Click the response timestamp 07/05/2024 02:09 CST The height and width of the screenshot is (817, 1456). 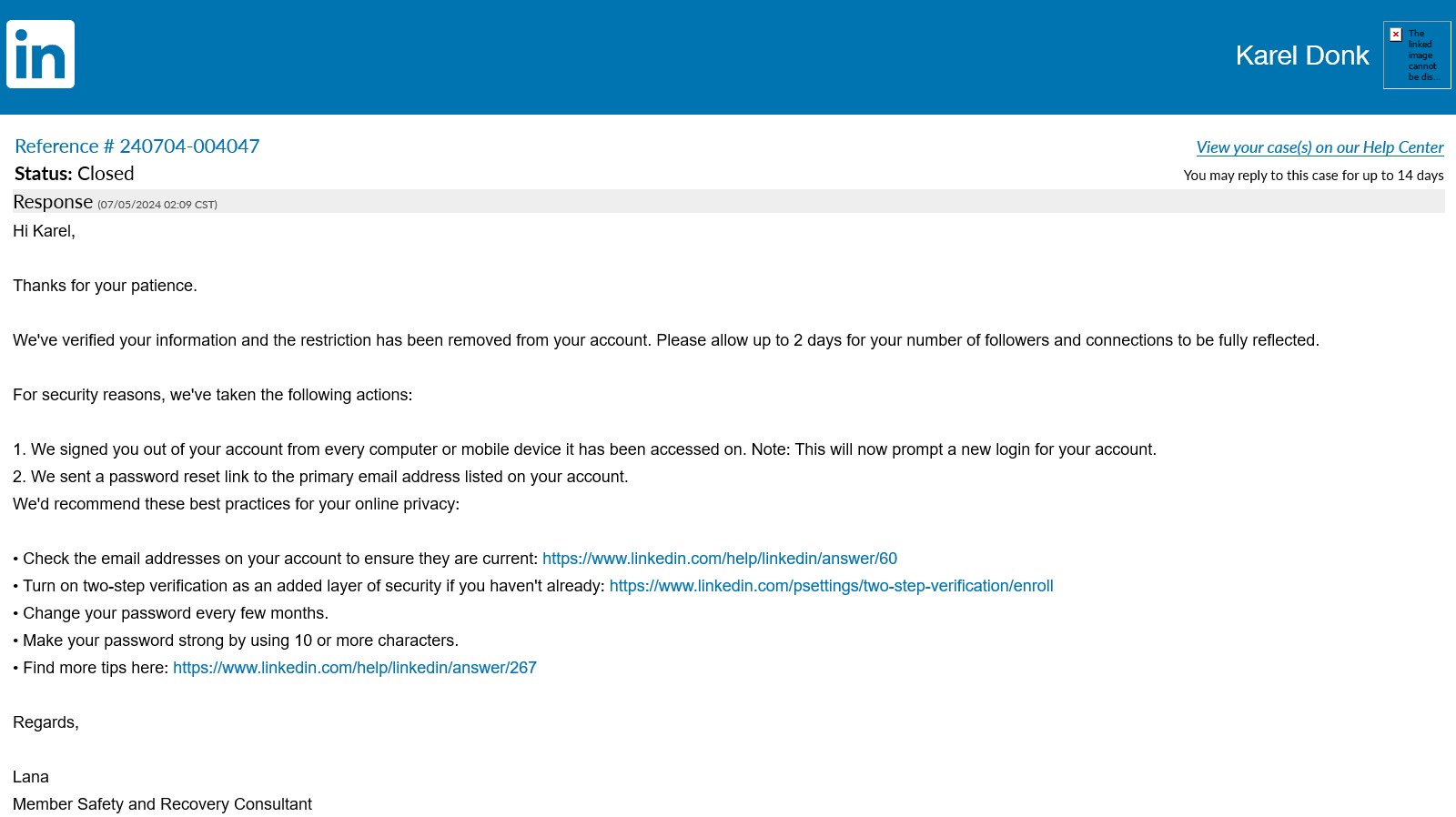pyautogui.click(x=157, y=205)
